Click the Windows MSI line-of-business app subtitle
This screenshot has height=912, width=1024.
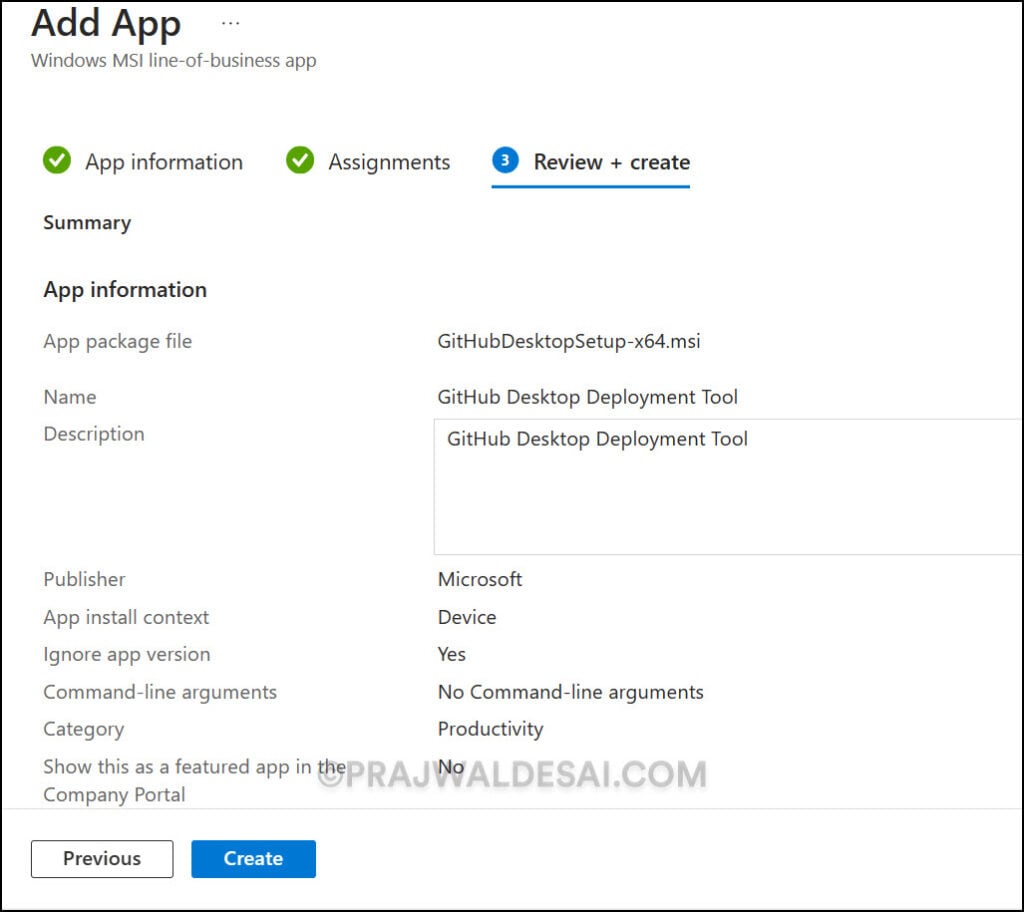[174, 61]
